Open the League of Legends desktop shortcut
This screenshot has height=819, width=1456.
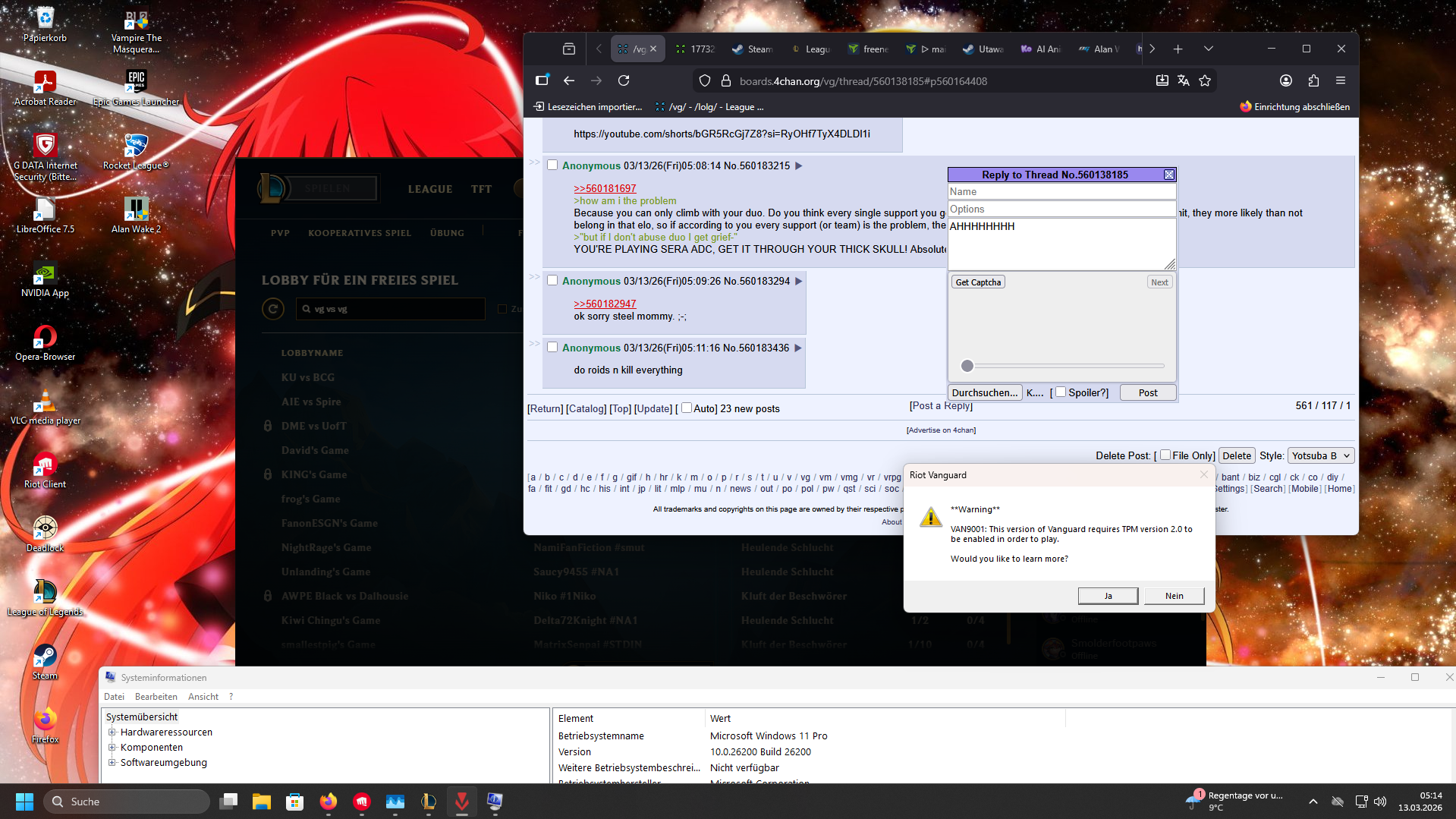45,597
